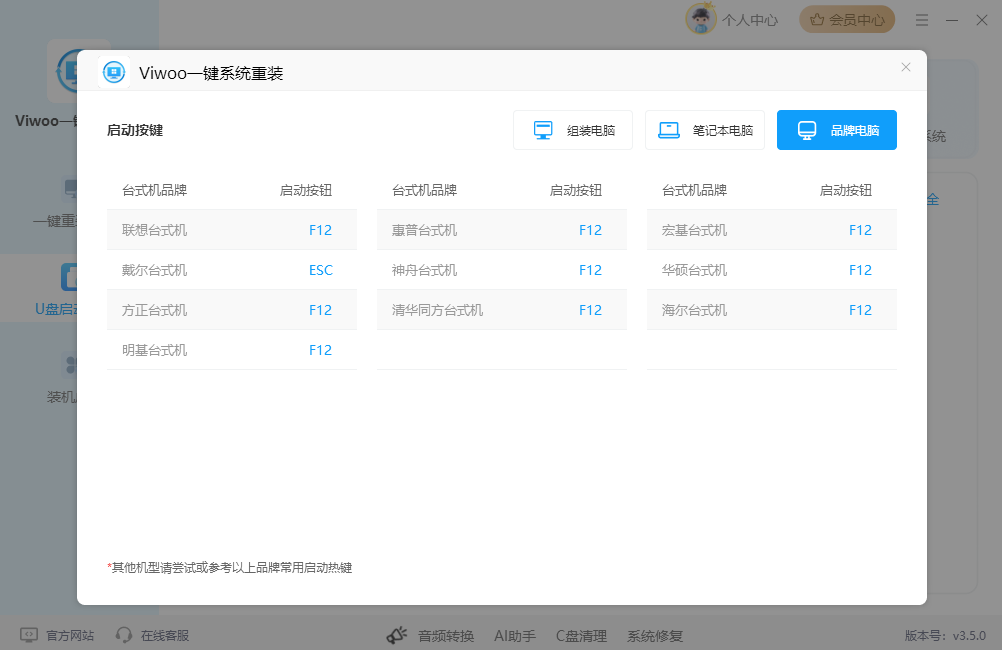Click the 其他机型 footnote text

229,568
